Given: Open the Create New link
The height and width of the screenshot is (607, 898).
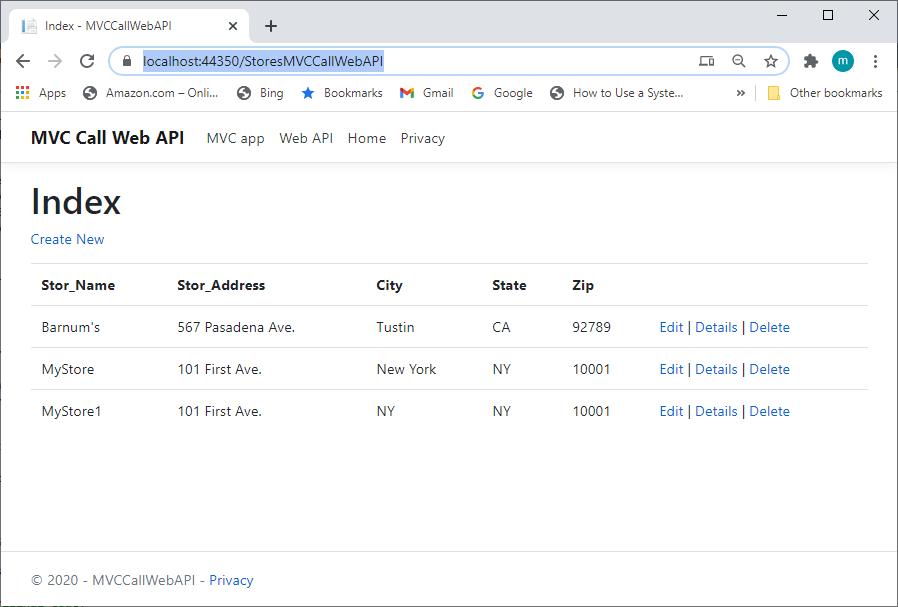Looking at the screenshot, I should click(67, 239).
